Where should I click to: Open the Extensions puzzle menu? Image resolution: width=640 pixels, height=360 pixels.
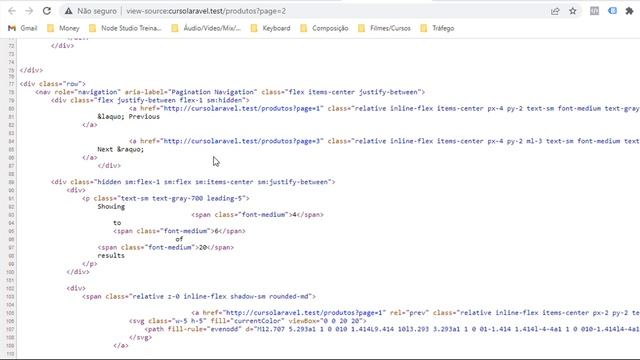pos(629,11)
